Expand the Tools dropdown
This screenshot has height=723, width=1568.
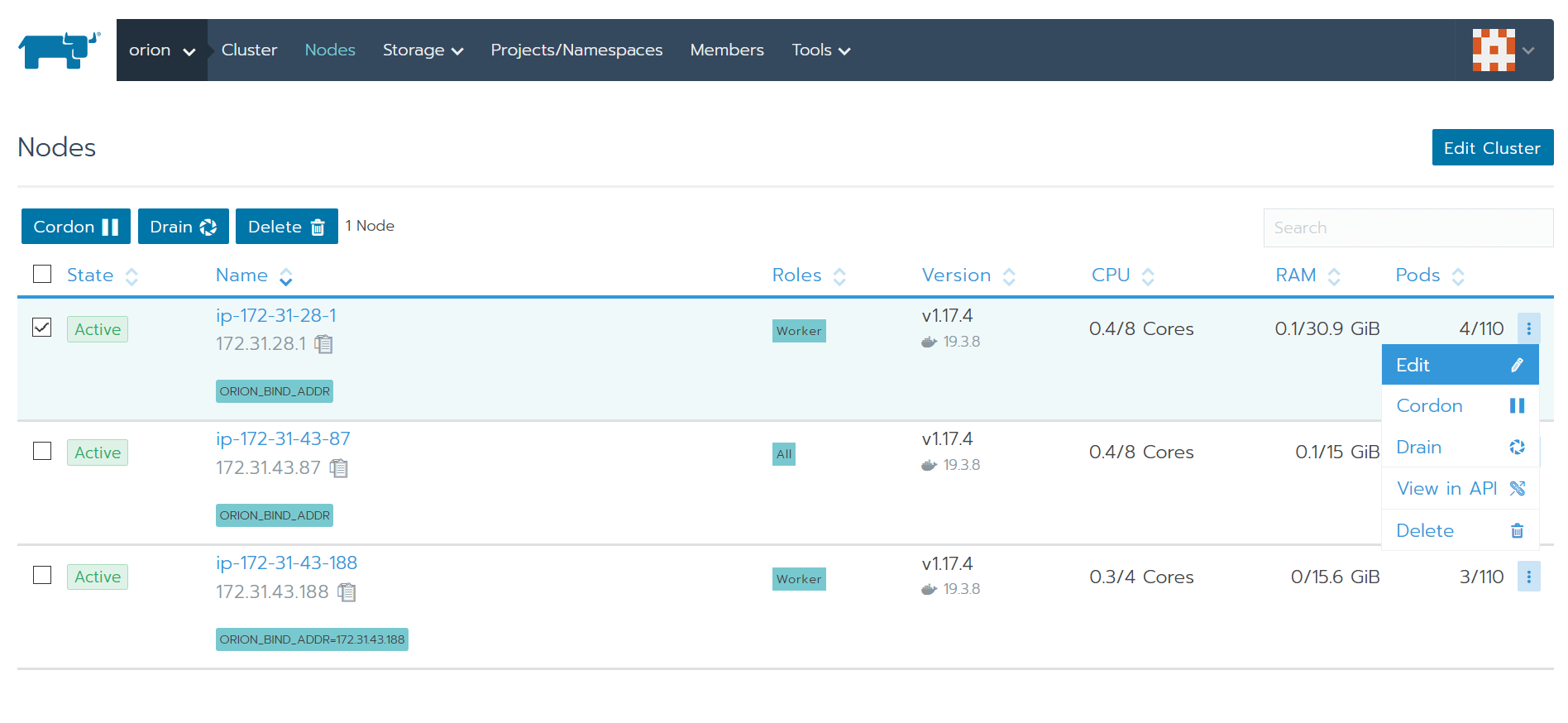point(820,50)
